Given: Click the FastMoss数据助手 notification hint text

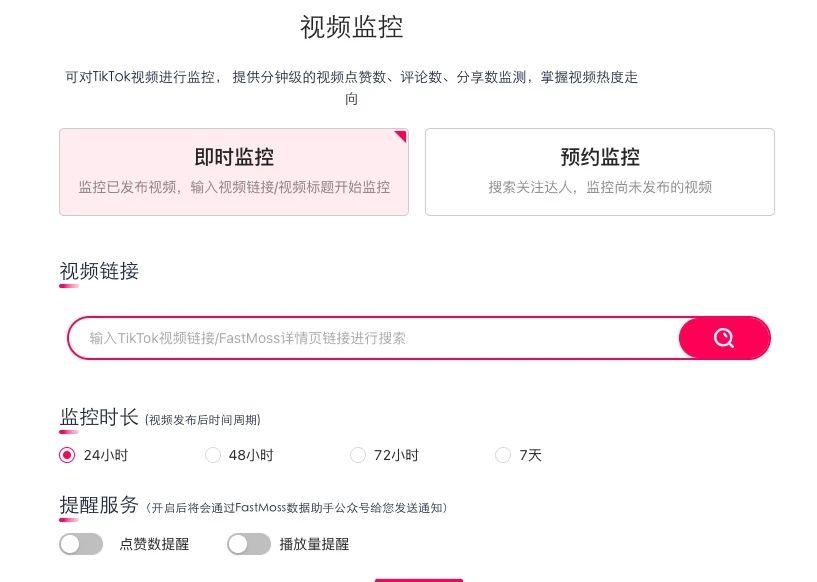Looking at the screenshot, I should pyautogui.click(x=296, y=508).
